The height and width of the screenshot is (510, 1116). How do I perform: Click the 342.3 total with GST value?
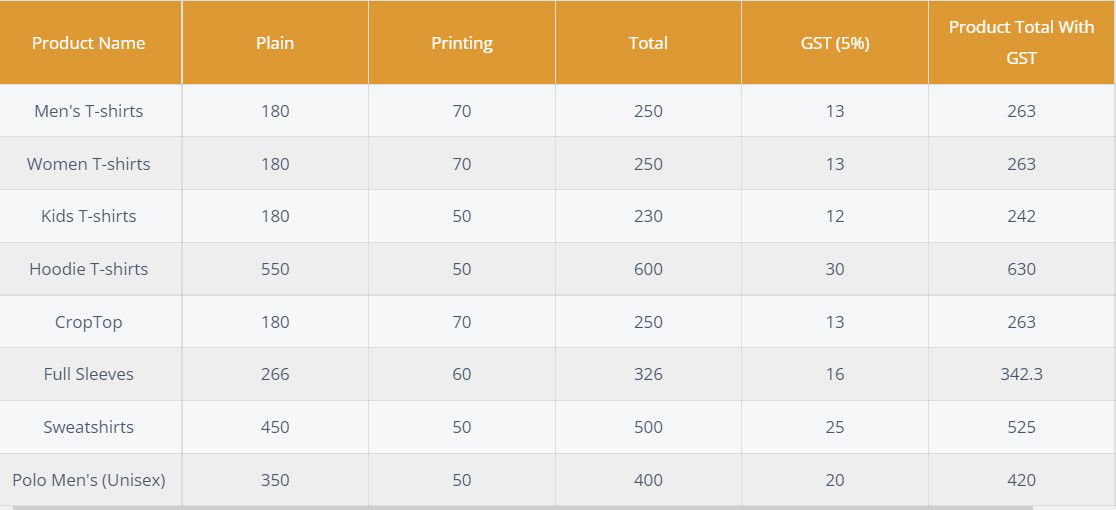pyautogui.click(x=1021, y=374)
